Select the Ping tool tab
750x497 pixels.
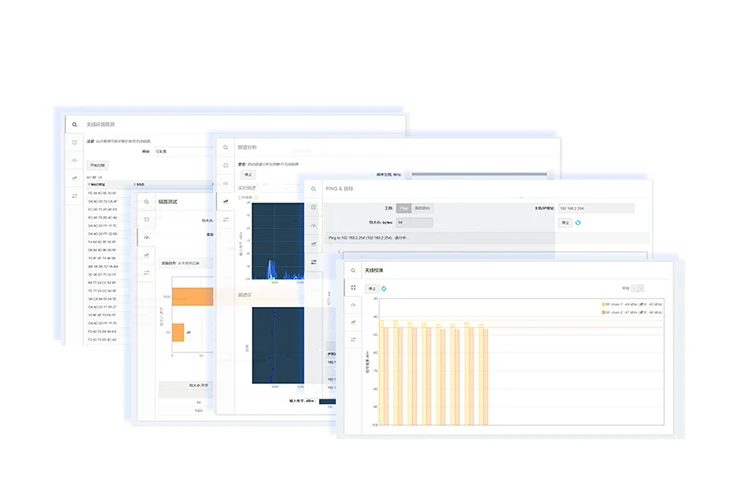tap(404, 208)
